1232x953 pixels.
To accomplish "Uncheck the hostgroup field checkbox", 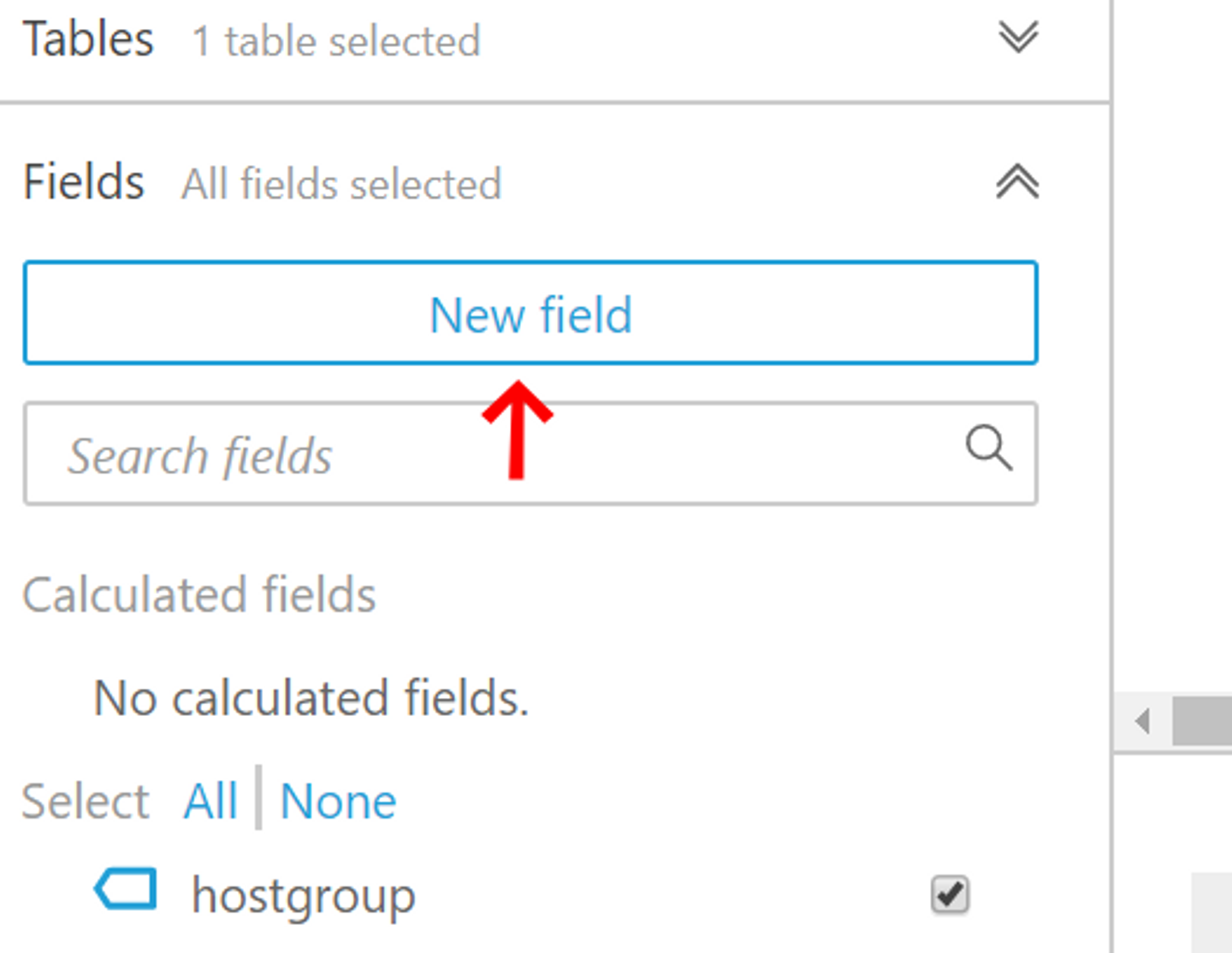I will (950, 895).
